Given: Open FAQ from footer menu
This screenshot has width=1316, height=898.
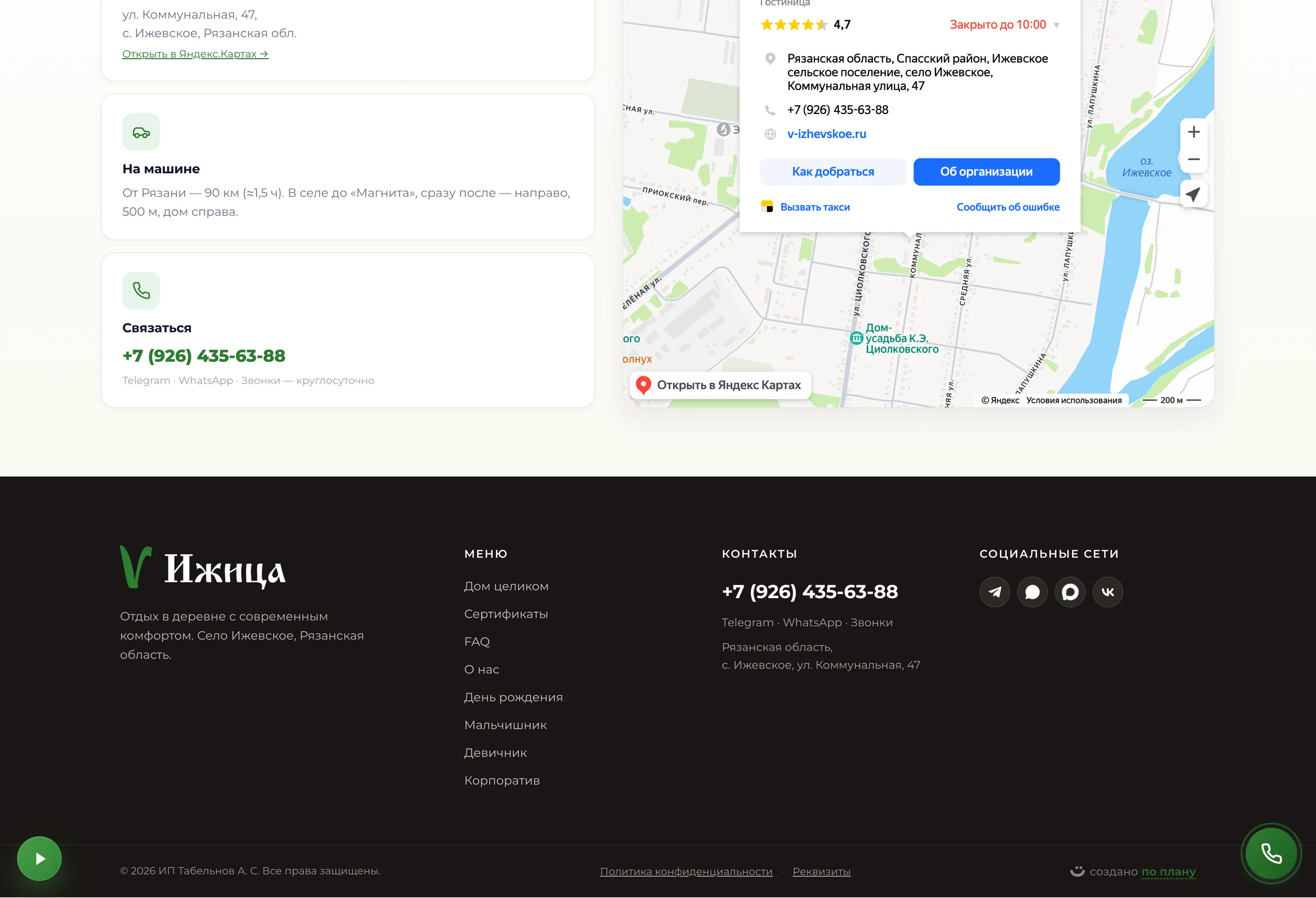Looking at the screenshot, I should pyautogui.click(x=477, y=641).
